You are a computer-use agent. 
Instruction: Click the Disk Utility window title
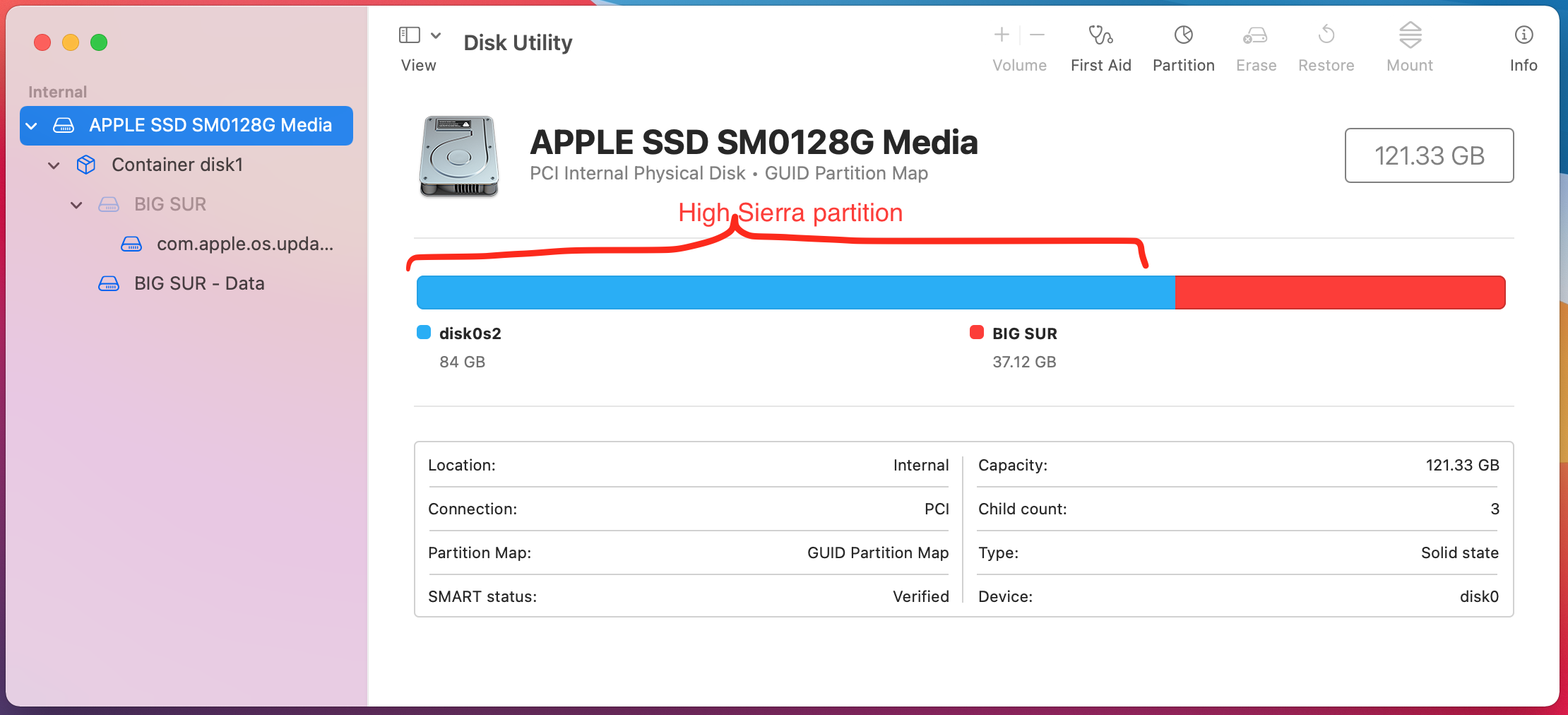click(518, 42)
